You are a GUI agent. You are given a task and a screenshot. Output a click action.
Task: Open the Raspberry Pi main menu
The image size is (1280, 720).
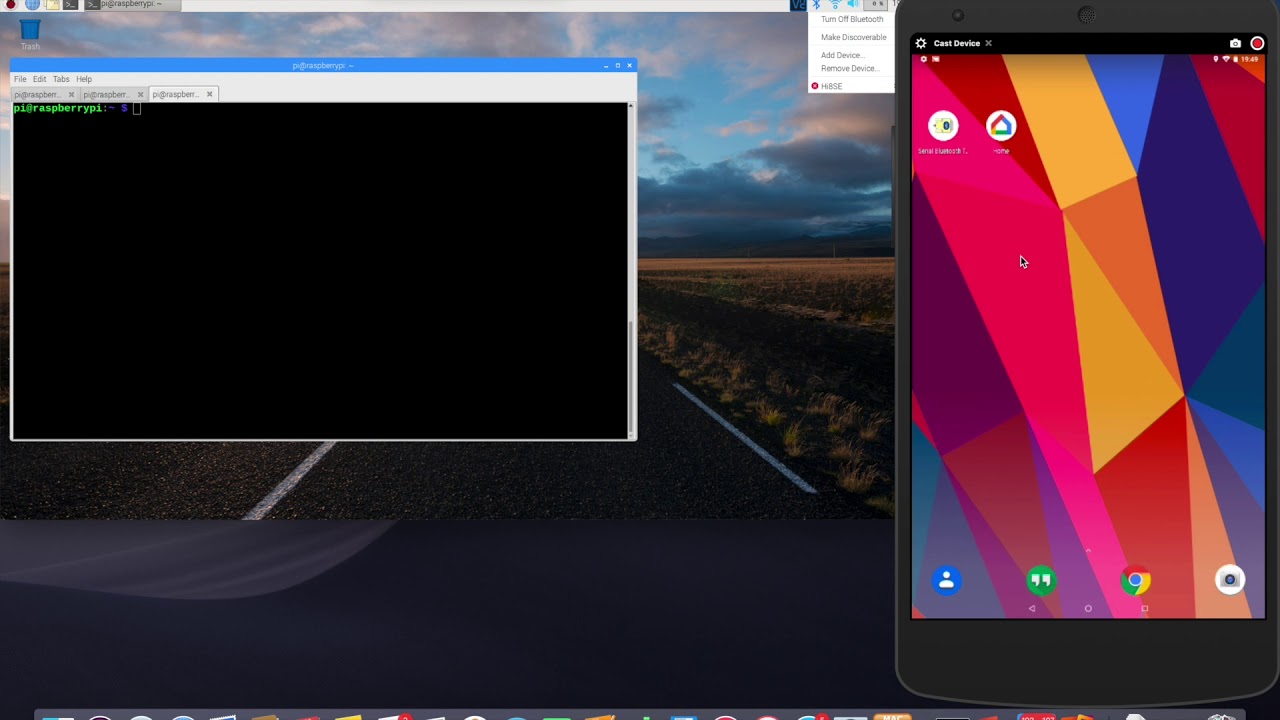click(x=11, y=4)
